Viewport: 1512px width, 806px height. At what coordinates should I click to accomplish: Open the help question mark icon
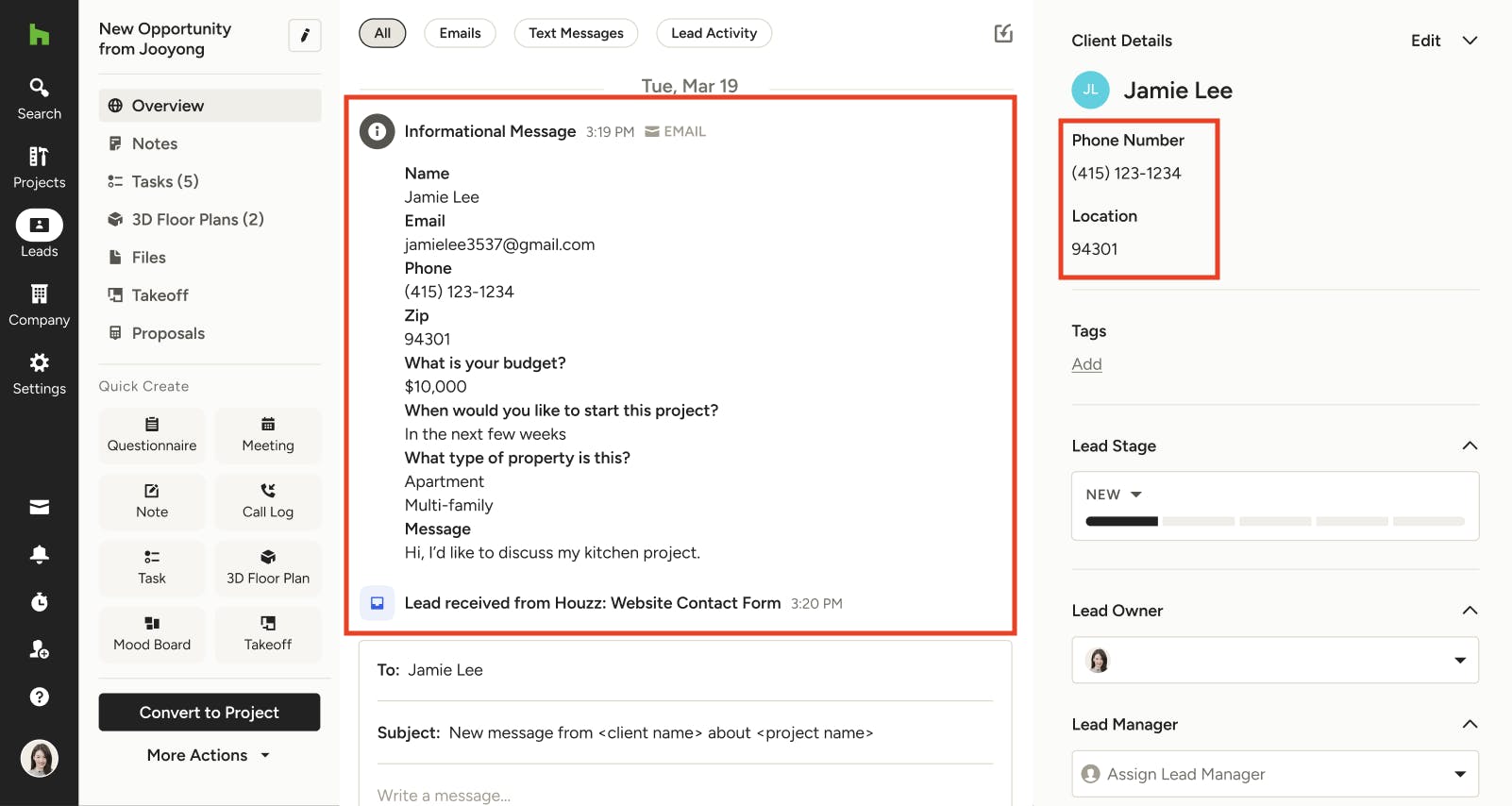pos(39,697)
